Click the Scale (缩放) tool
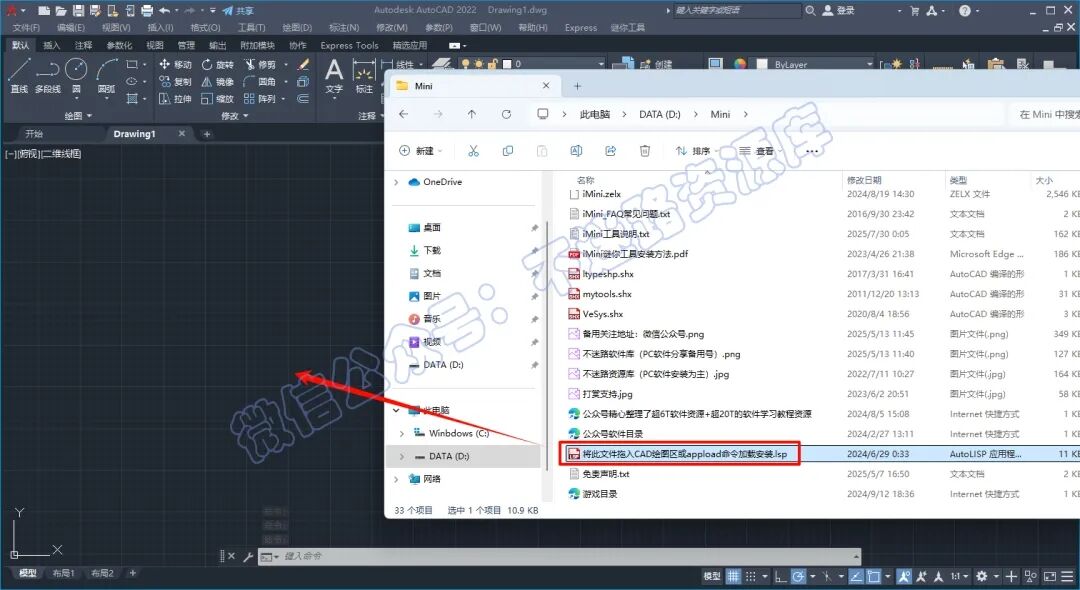The image size is (1080, 590). [x=218, y=98]
